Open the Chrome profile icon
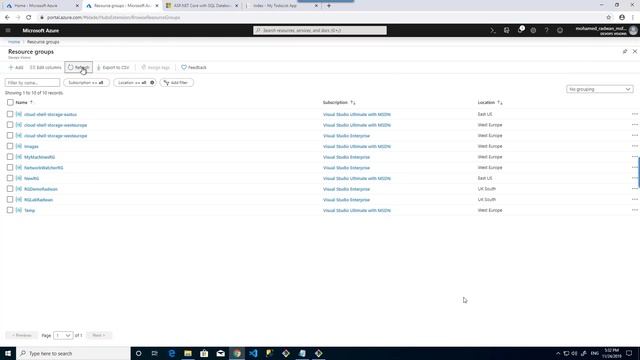Image resolution: width=640 pixels, height=360 pixels. point(622,18)
